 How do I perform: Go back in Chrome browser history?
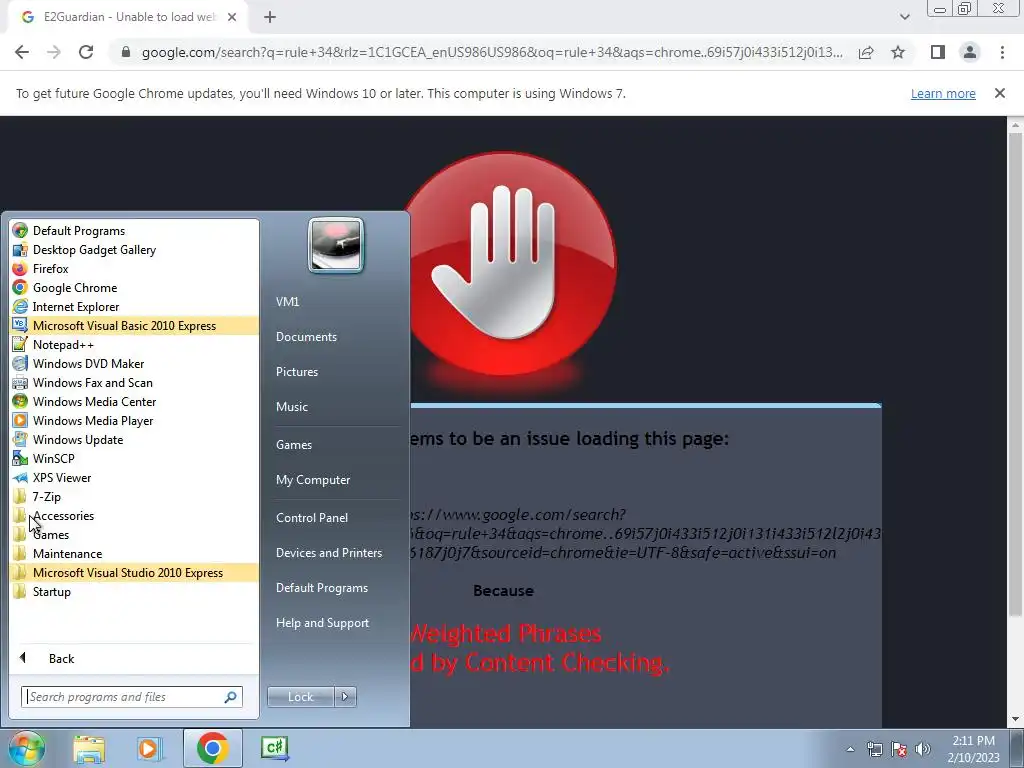click(22, 52)
